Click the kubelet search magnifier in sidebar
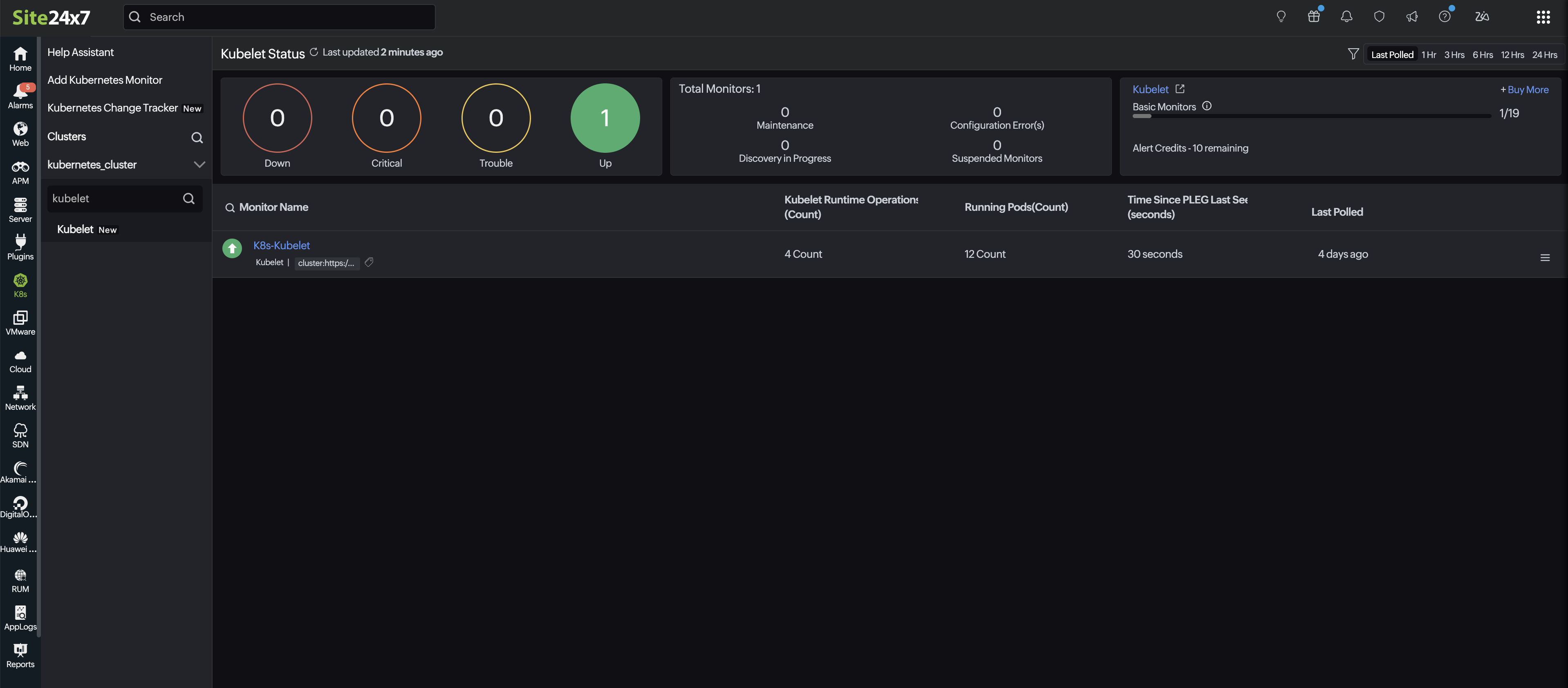Image resolution: width=1568 pixels, height=688 pixels. click(x=189, y=198)
